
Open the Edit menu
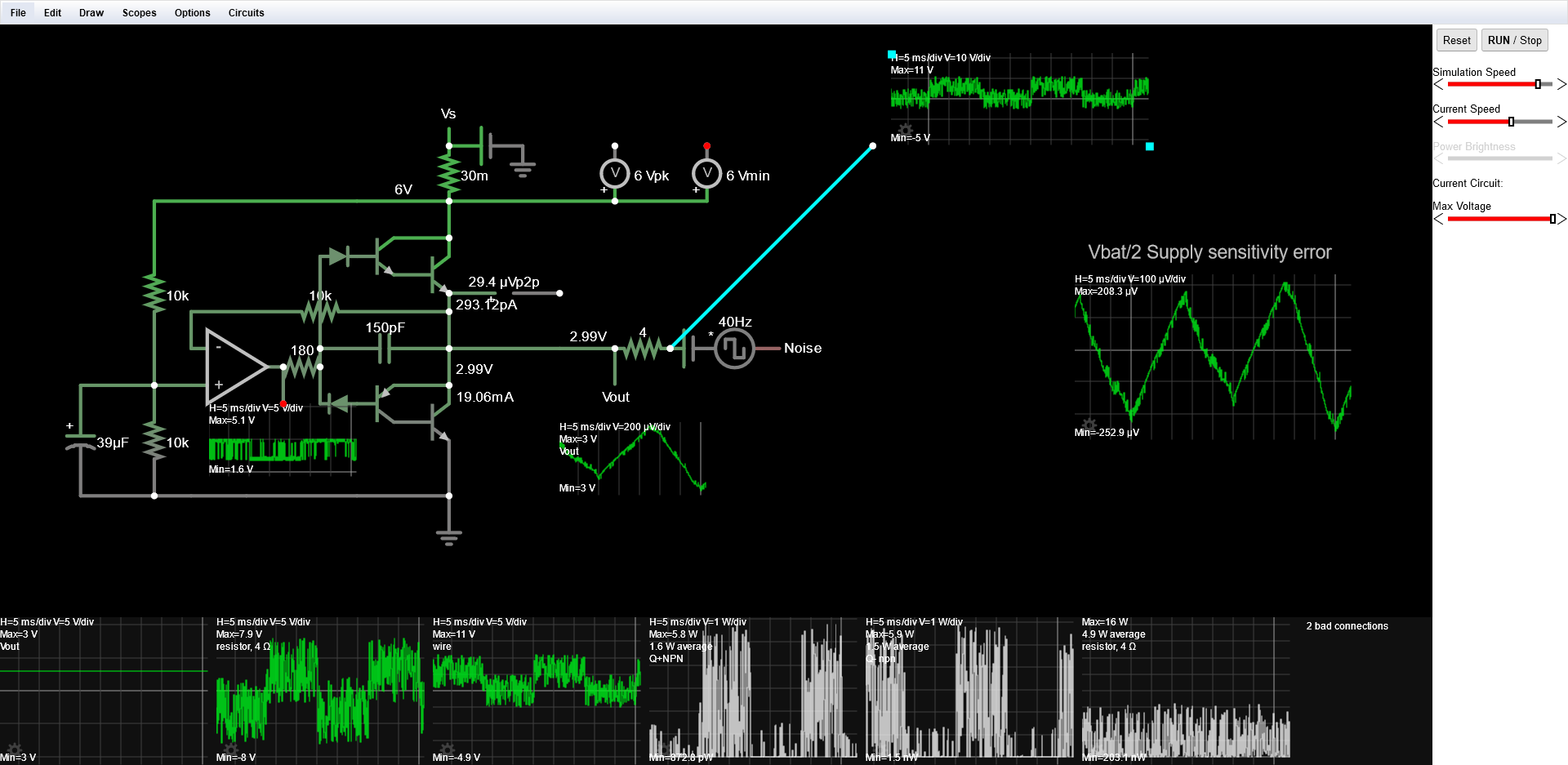point(52,12)
